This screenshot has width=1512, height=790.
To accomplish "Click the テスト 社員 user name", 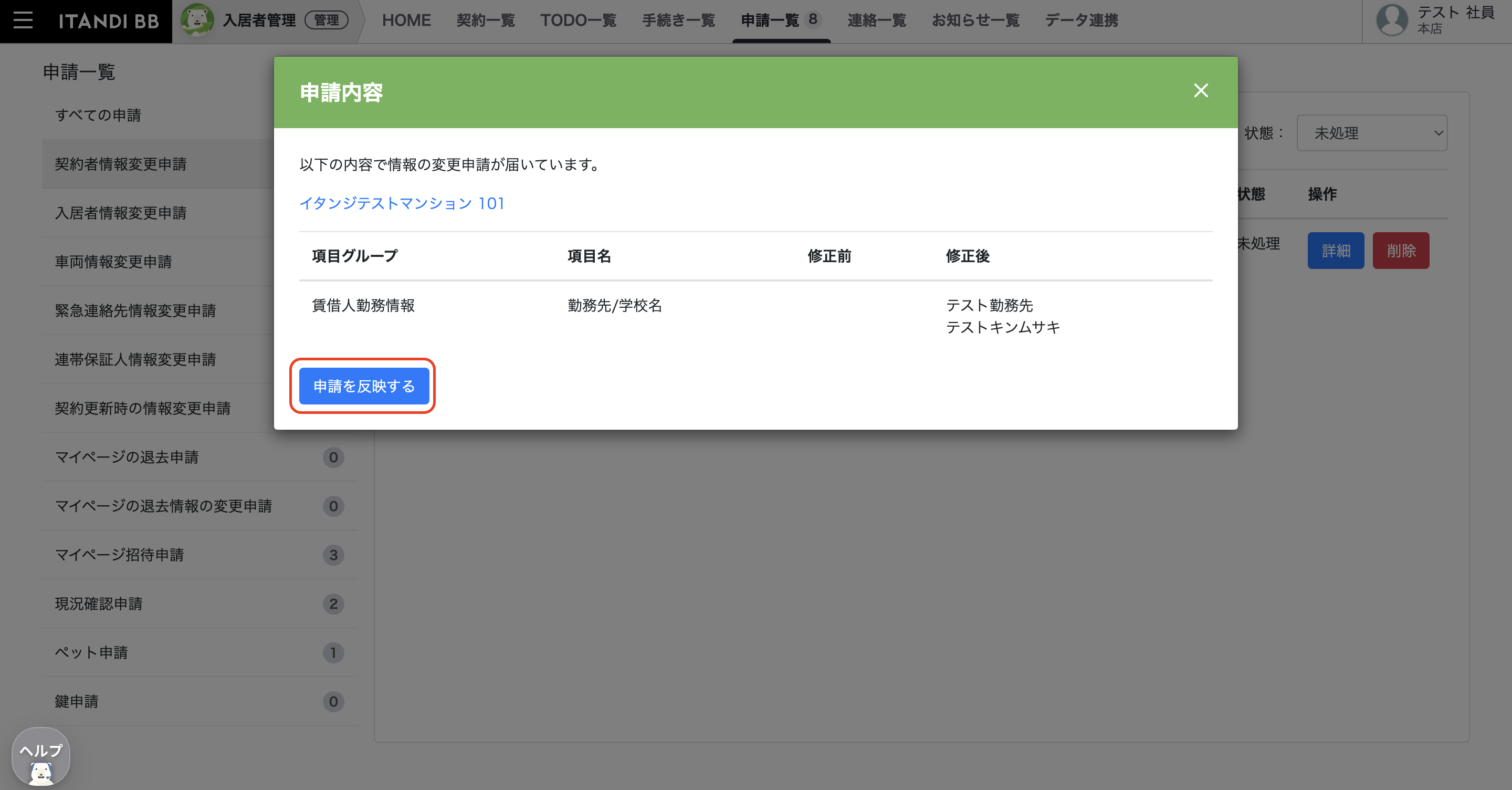I will coord(1456,12).
